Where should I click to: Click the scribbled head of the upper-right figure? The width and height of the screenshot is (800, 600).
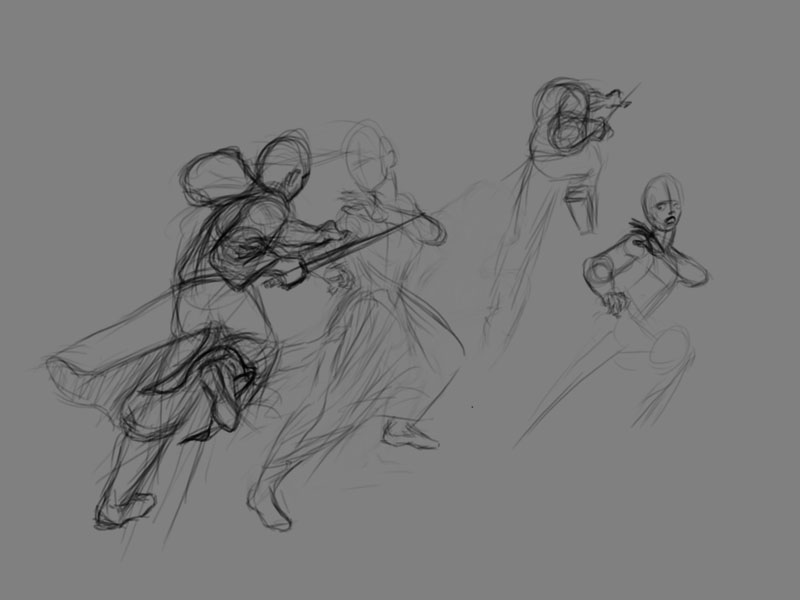pyautogui.click(x=566, y=113)
